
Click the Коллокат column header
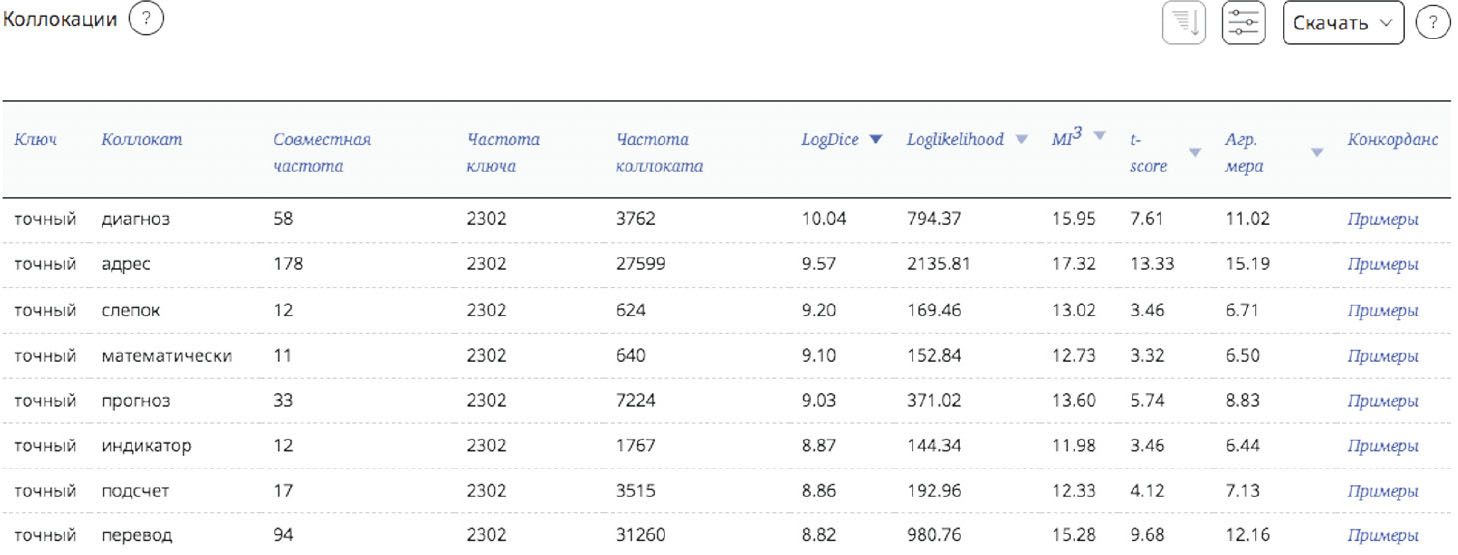click(x=142, y=140)
